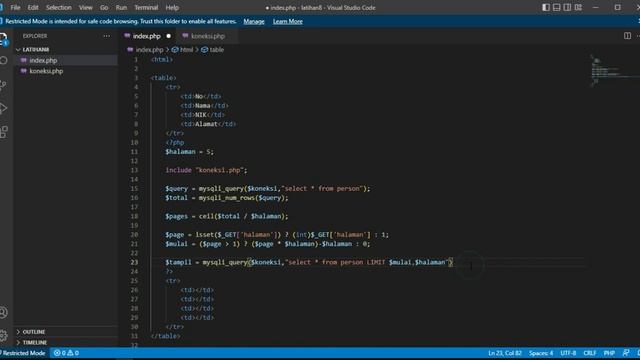Image resolution: width=640 pixels, height=360 pixels.
Task: Open the Terminal menu
Action: coord(146,7)
